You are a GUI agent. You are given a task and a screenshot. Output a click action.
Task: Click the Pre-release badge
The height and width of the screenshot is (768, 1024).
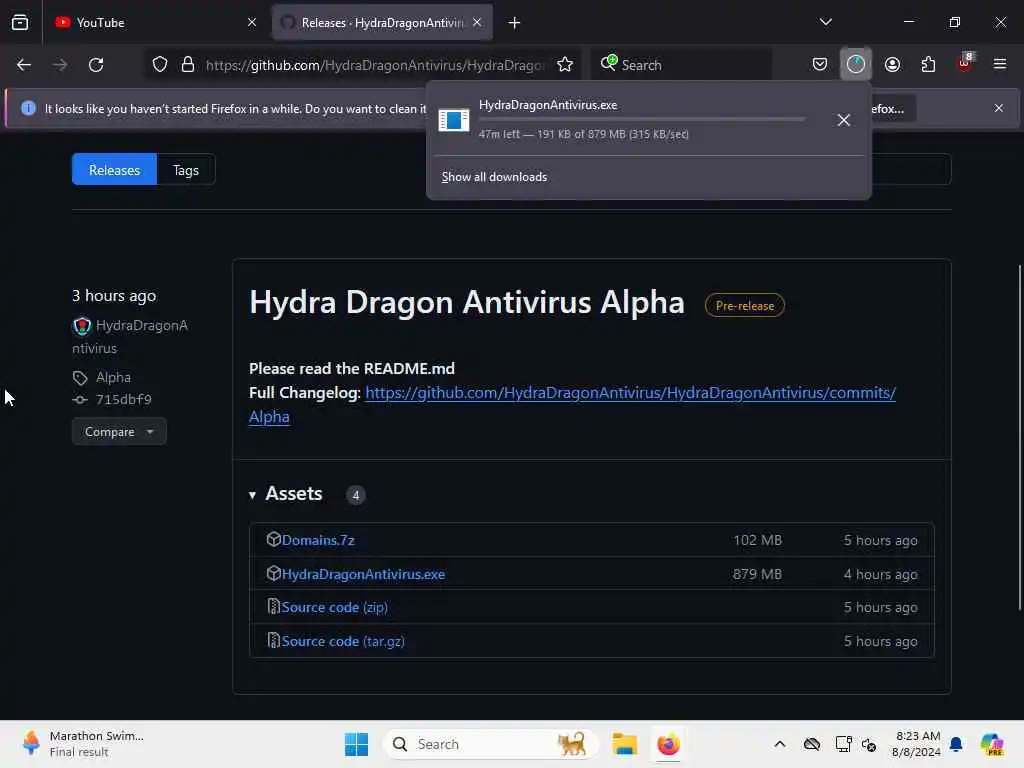[744, 306]
